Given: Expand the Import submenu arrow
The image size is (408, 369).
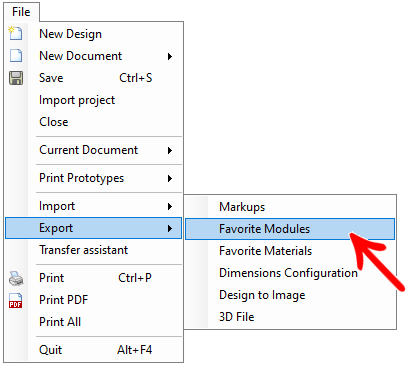Looking at the screenshot, I should tap(170, 206).
